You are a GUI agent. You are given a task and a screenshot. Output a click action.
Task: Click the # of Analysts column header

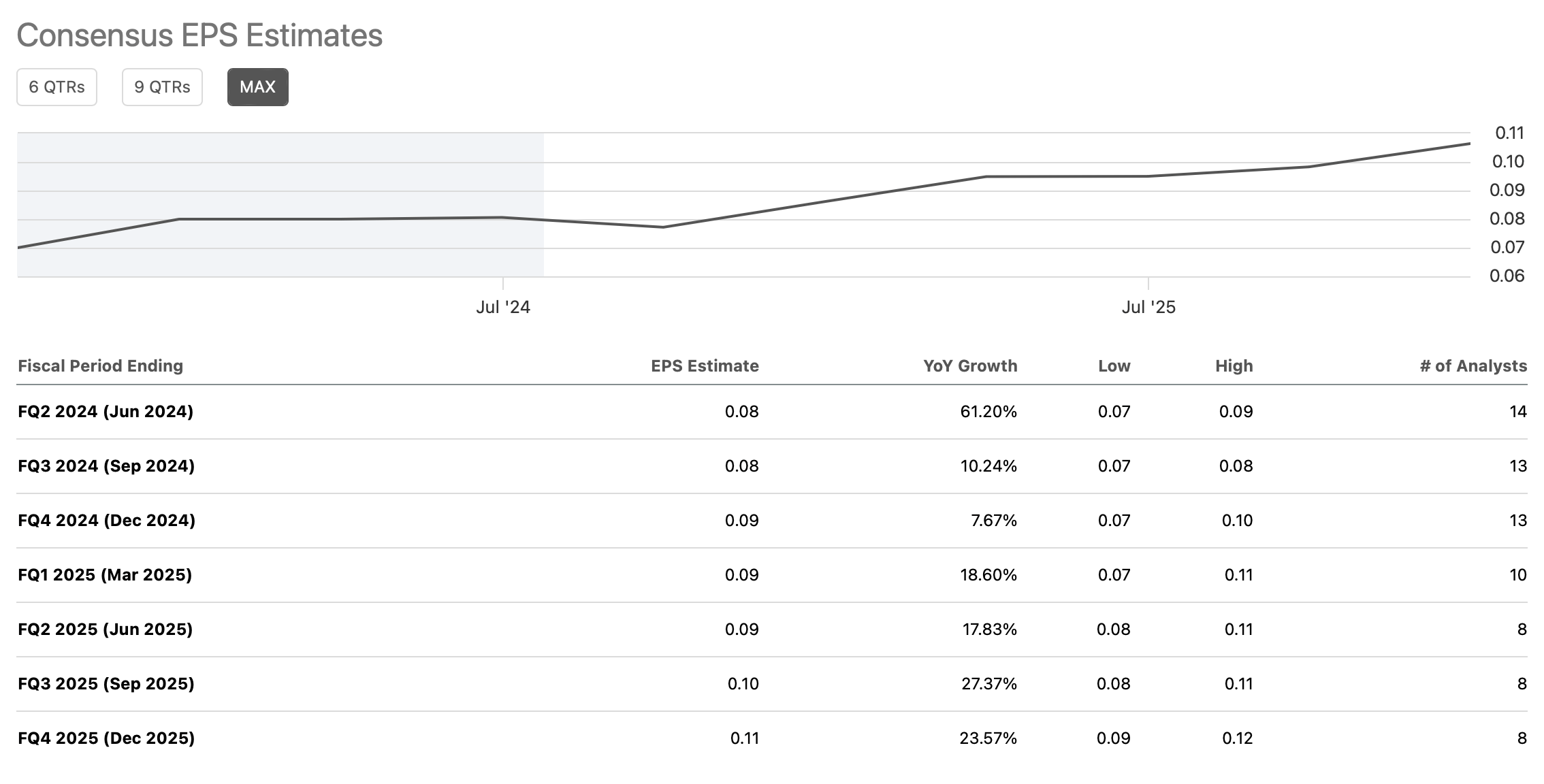pyautogui.click(x=1473, y=366)
